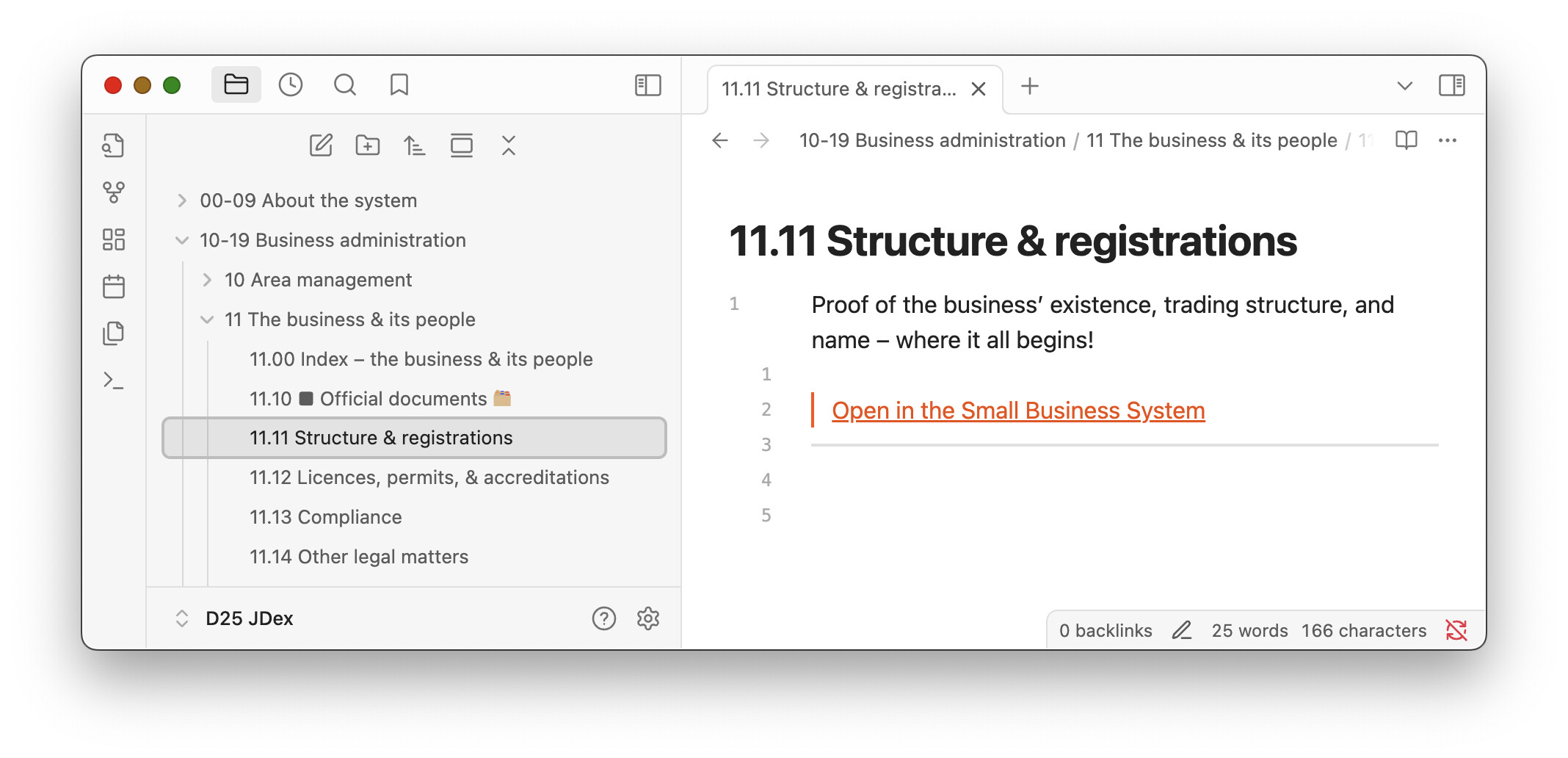Screen dimensions: 1568x758
Task: Open the canvas icon in the ribbon
Action: [x=114, y=239]
